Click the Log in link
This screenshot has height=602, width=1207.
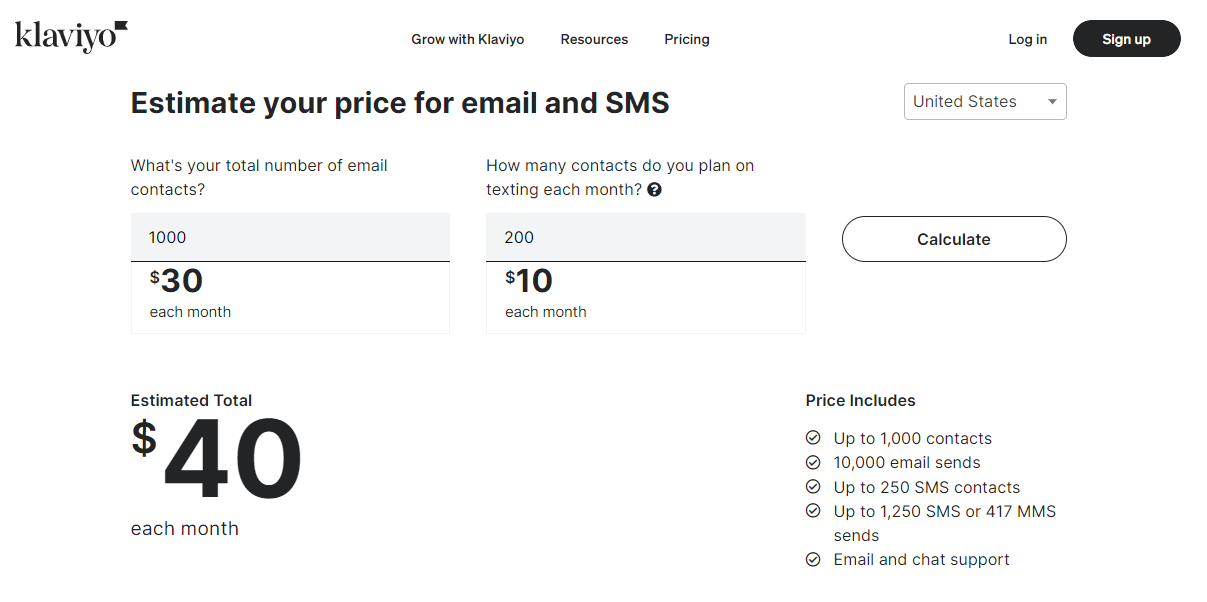(1027, 39)
